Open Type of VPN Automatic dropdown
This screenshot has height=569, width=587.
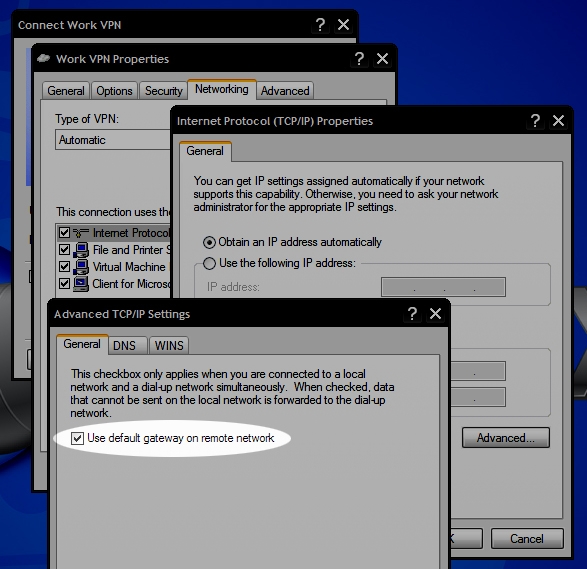coord(113,140)
